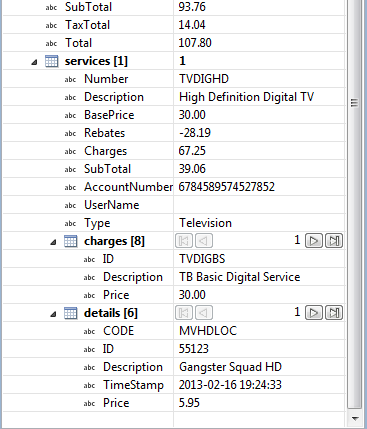
Task: Select the Total row value 107.80
Action: tap(195, 43)
